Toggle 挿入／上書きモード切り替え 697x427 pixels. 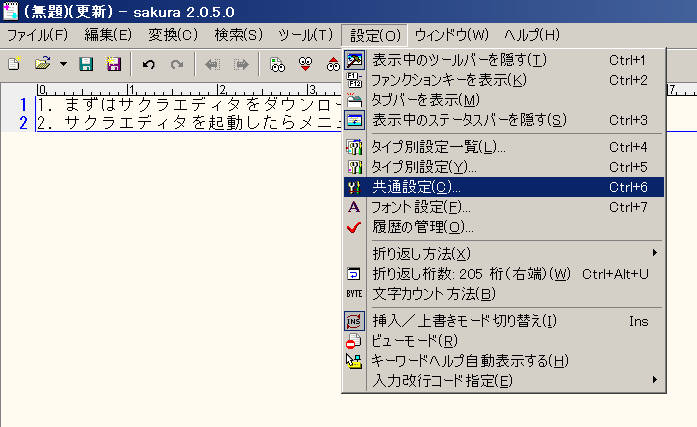pyautogui.click(x=464, y=321)
